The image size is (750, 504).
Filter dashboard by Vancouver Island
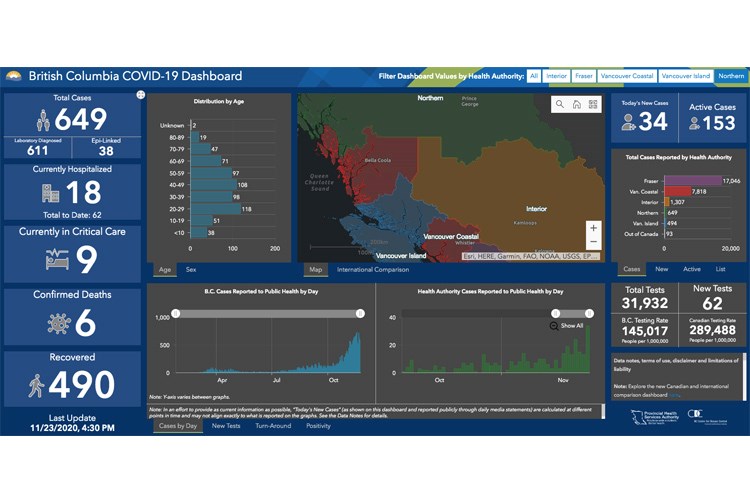click(685, 76)
